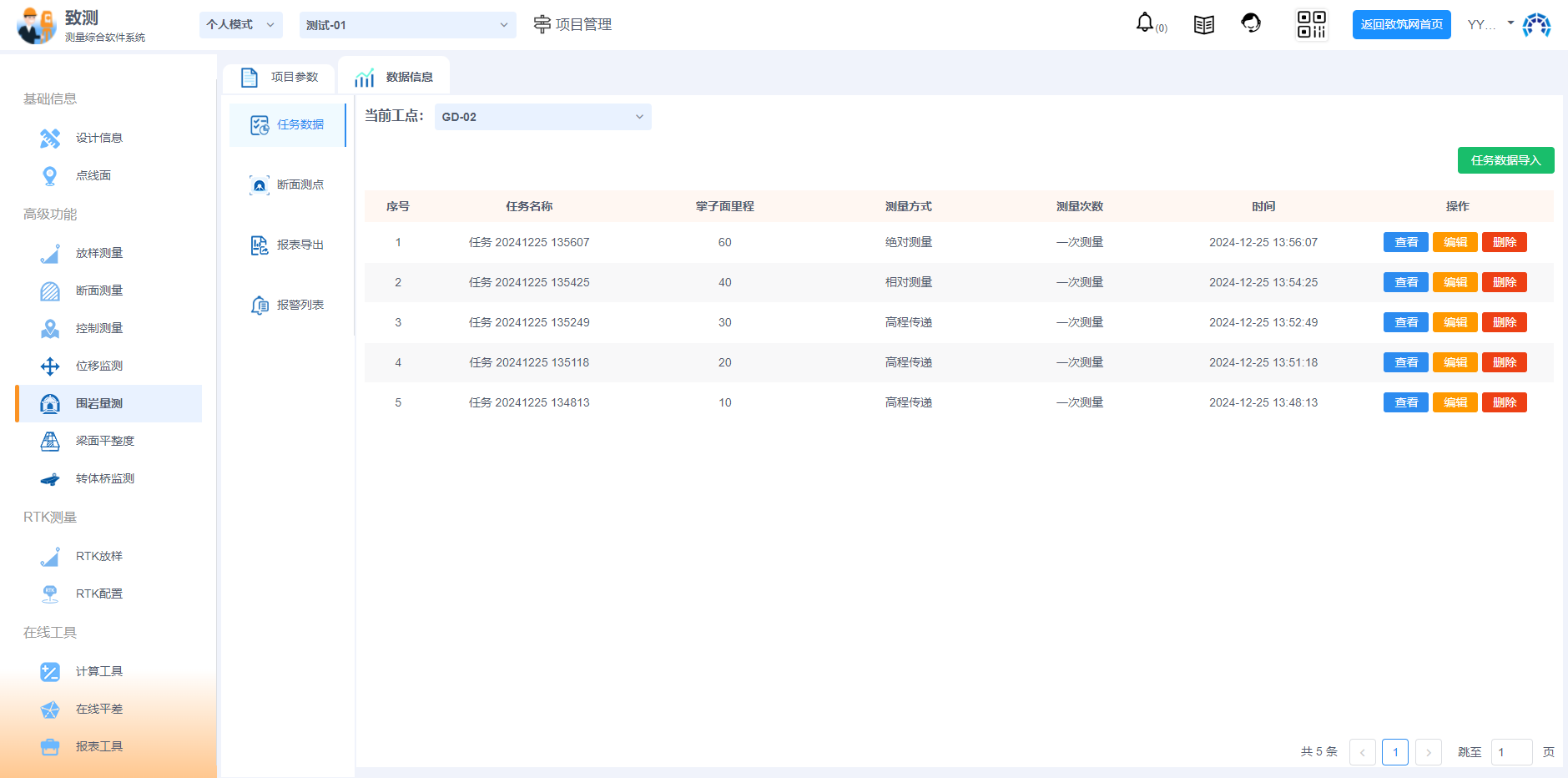Click the 任务数据导入 button
The width and height of the screenshot is (1568, 778).
[1505, 160]
